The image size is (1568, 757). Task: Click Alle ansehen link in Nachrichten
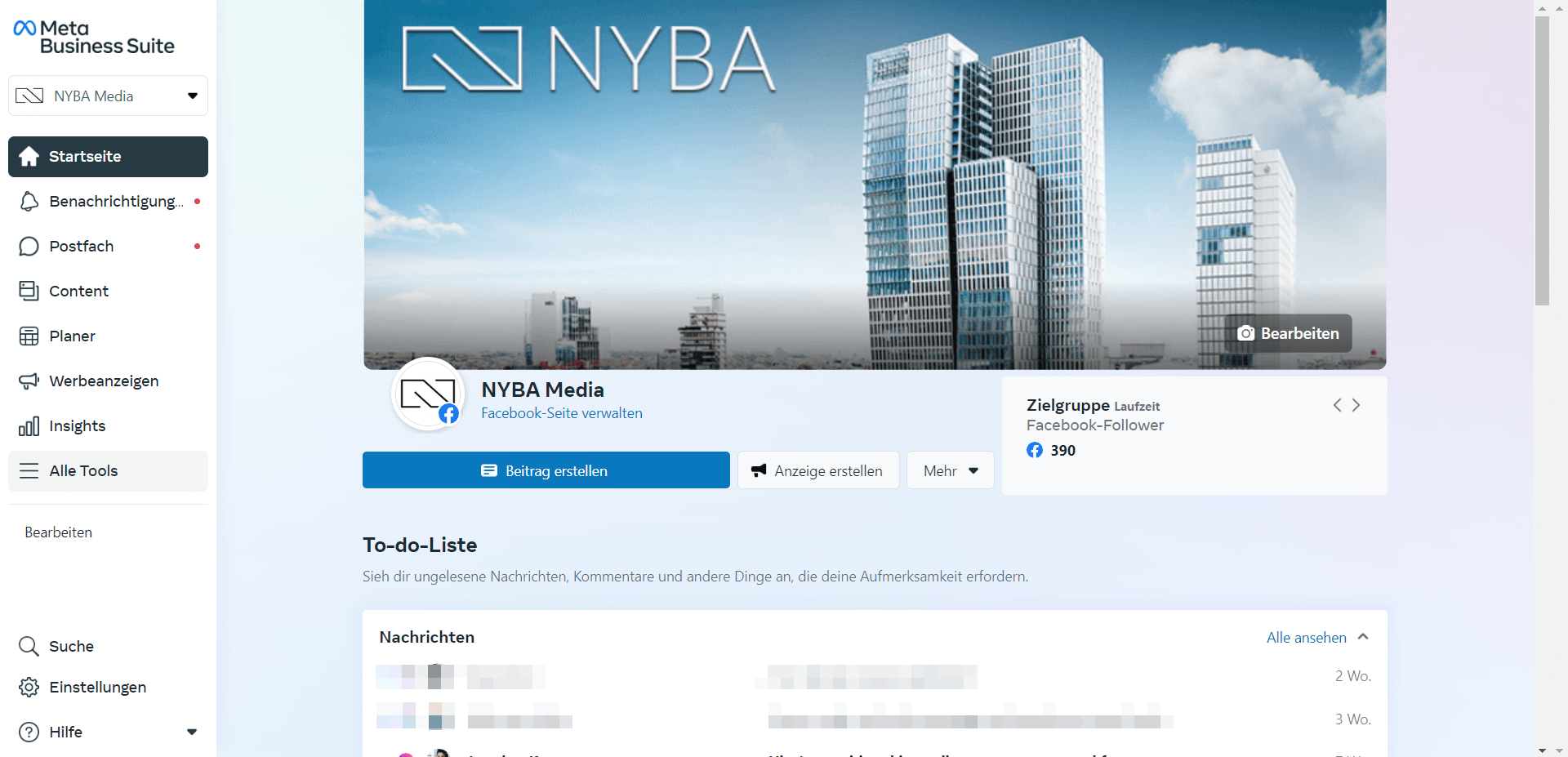pyautogui.click(x=1307, y=638)
